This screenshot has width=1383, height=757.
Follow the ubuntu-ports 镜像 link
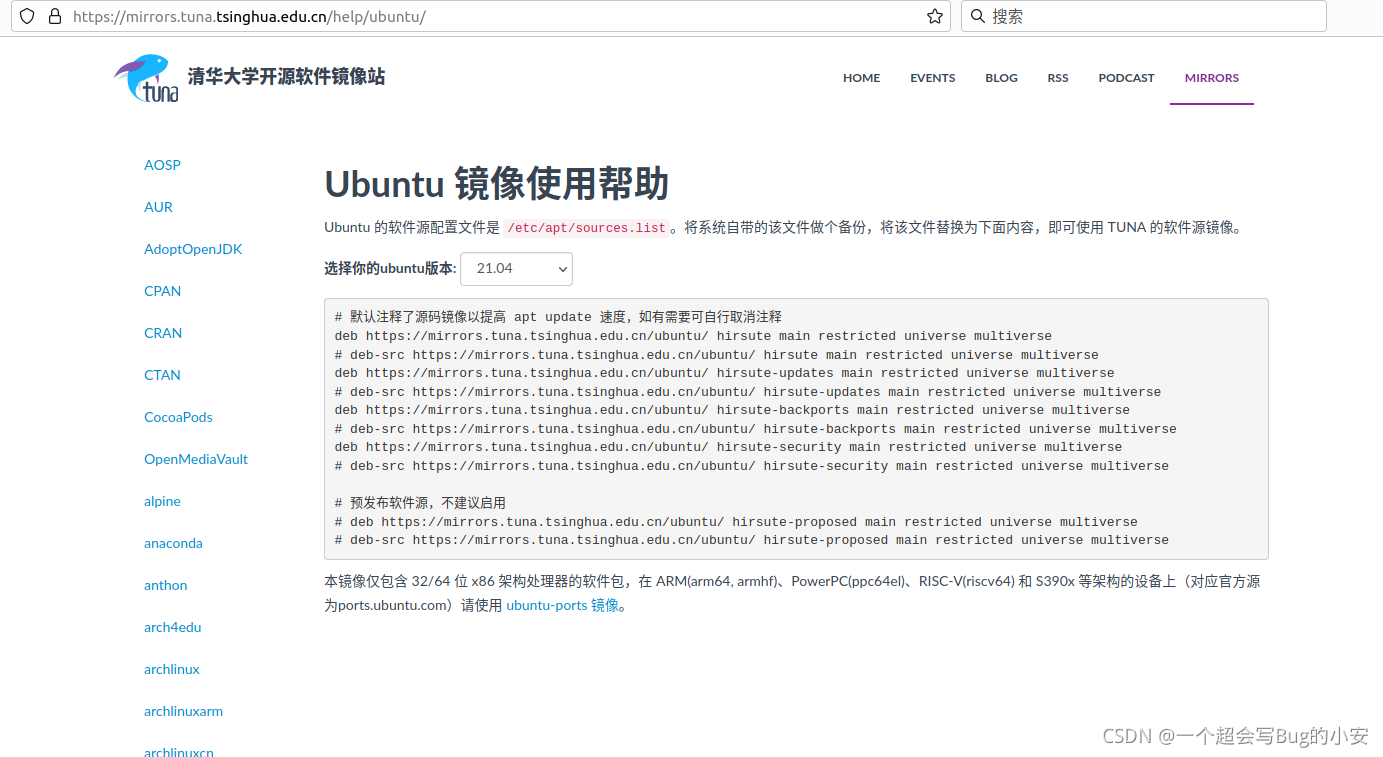pyautogui.click(x=562, y=605)
